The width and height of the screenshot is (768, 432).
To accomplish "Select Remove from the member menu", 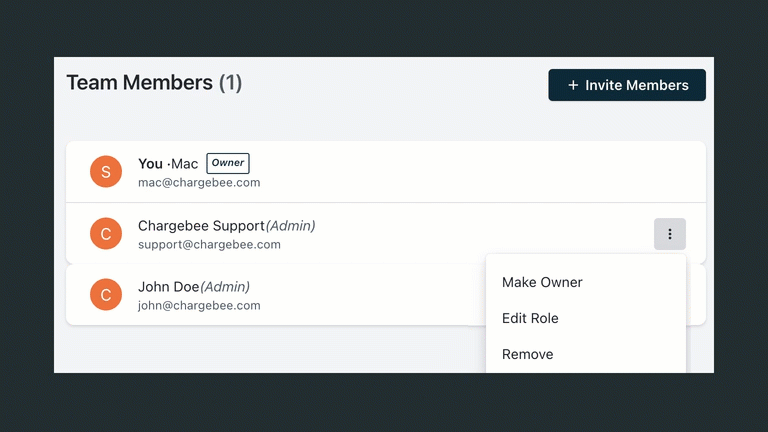I will point(527,354).
